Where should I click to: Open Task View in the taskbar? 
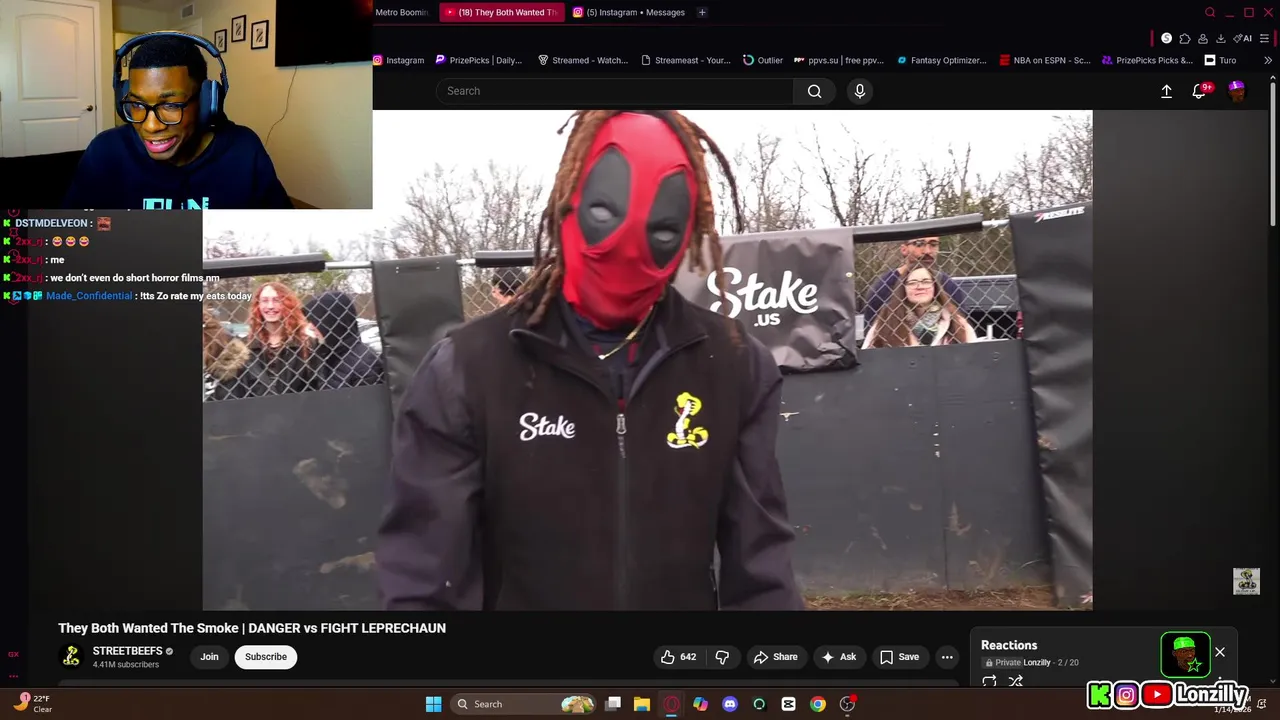pos(613,704)
